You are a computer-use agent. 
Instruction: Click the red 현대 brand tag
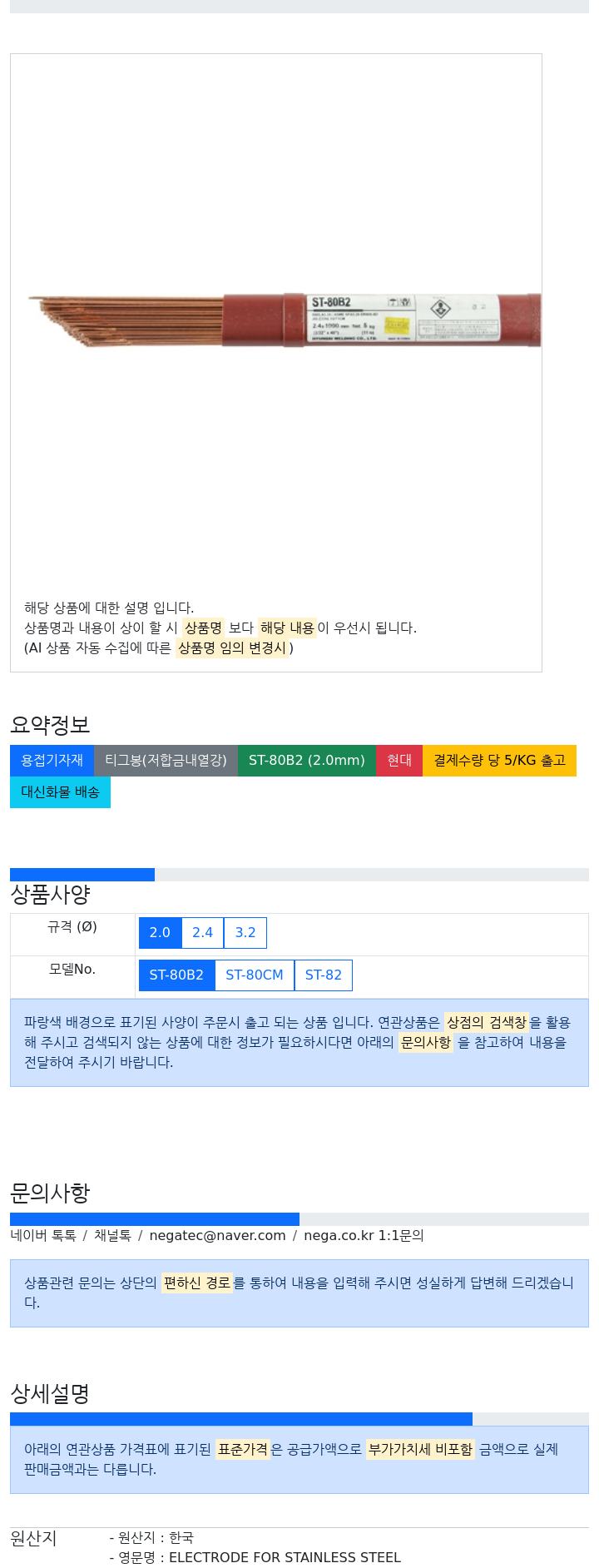[399, 761]
